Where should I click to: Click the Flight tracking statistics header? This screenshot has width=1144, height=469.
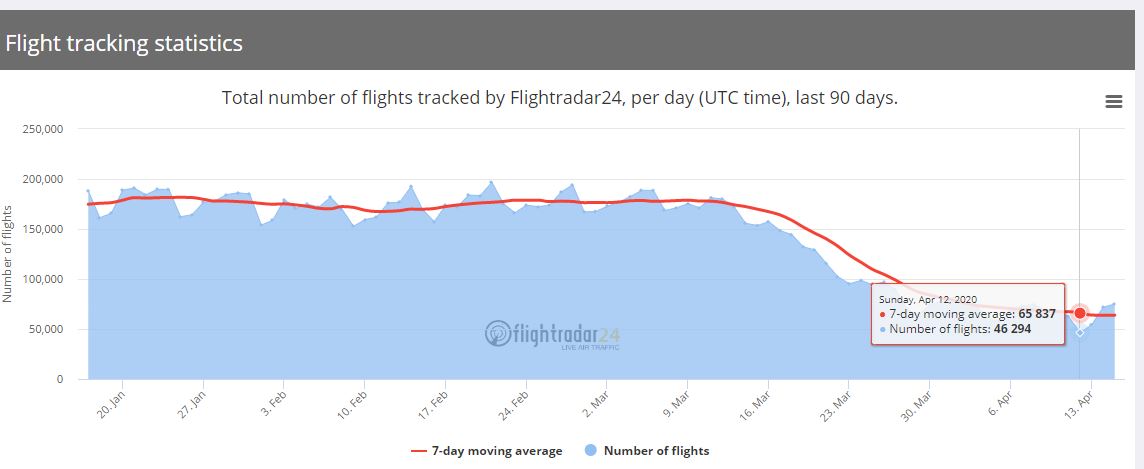click(124, 44)
